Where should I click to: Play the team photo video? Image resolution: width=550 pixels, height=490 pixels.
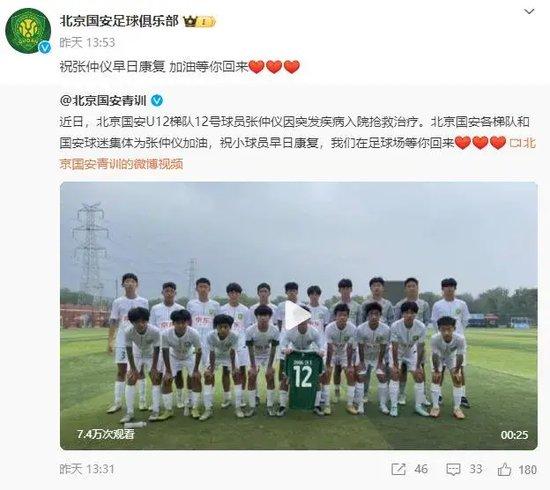click(297, 315)
